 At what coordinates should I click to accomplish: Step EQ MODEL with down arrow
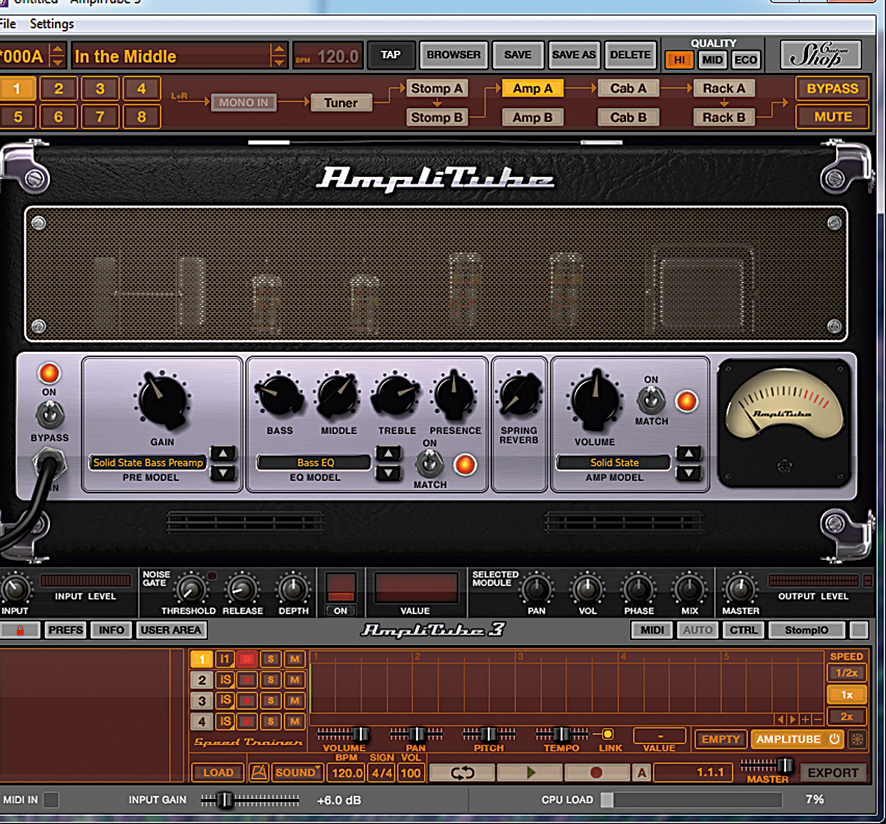389,473
